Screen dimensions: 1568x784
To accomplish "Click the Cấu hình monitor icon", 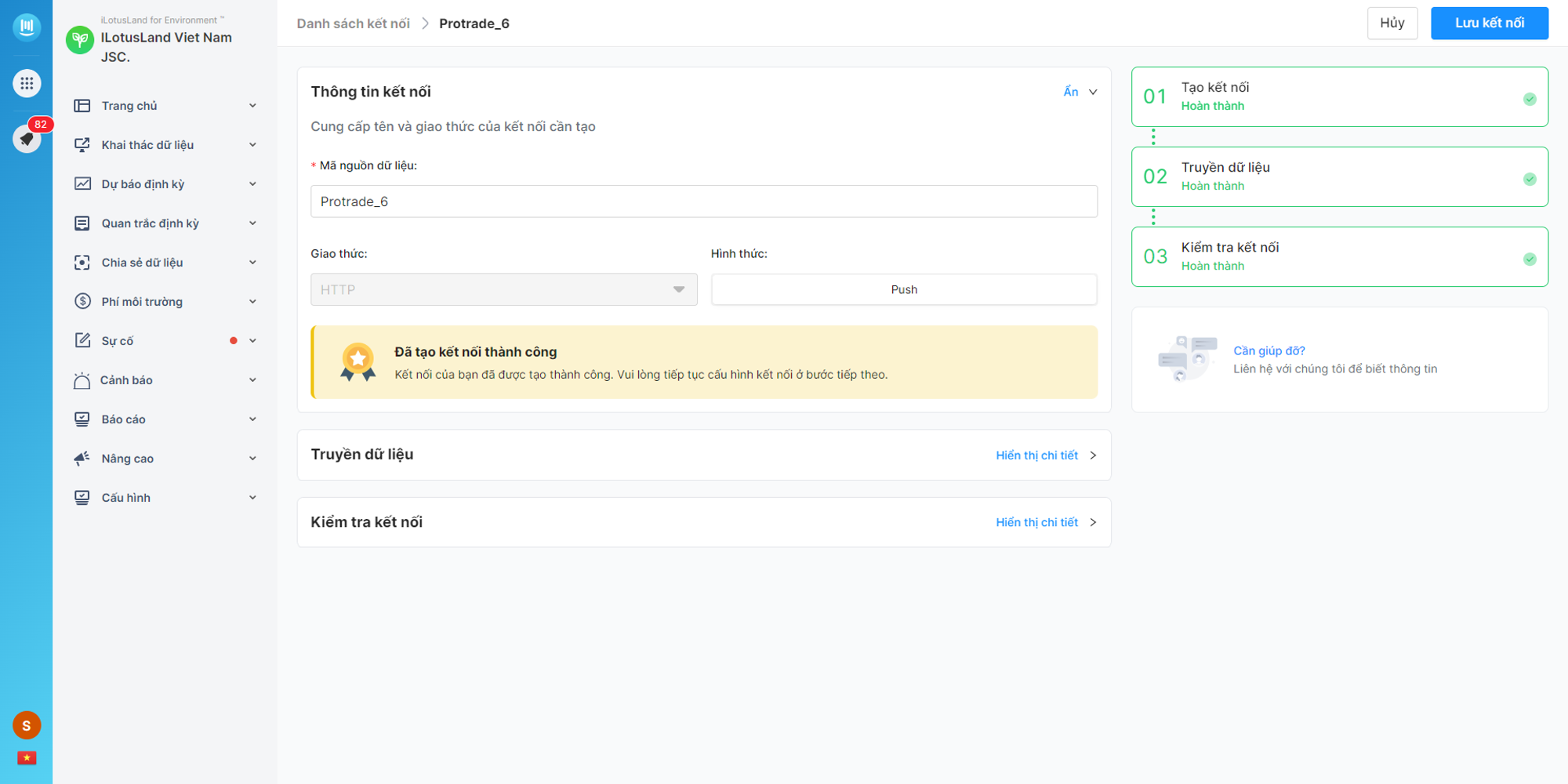I will point(82,497).
